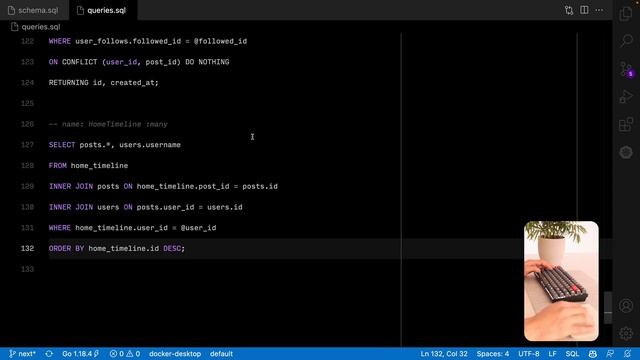
Task: Change indentation via Spaces: 4
Action: (x=493, y=354)
